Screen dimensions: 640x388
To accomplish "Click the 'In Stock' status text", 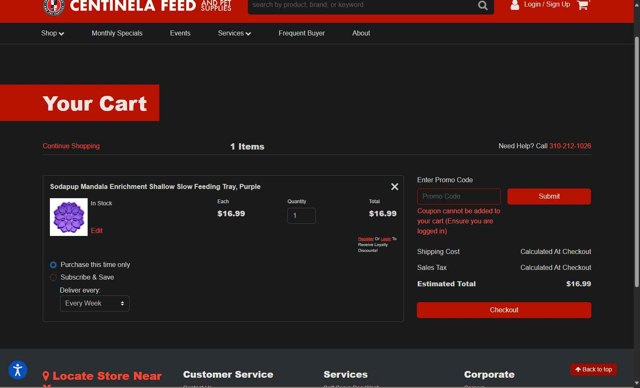I will [101, 203].
